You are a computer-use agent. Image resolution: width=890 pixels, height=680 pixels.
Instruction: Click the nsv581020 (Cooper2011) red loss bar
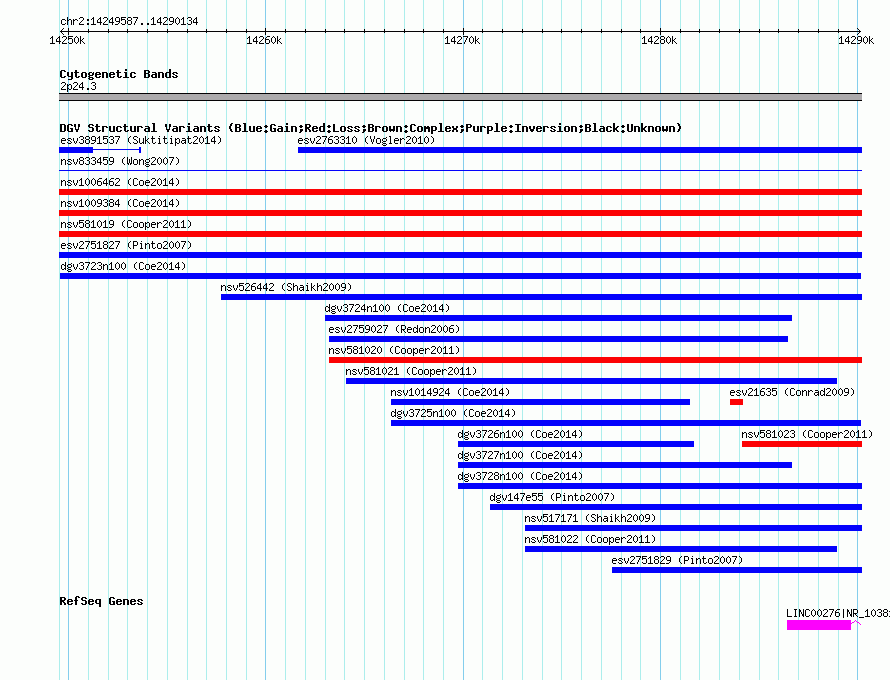pyautogui.click(x=595, y=360)
